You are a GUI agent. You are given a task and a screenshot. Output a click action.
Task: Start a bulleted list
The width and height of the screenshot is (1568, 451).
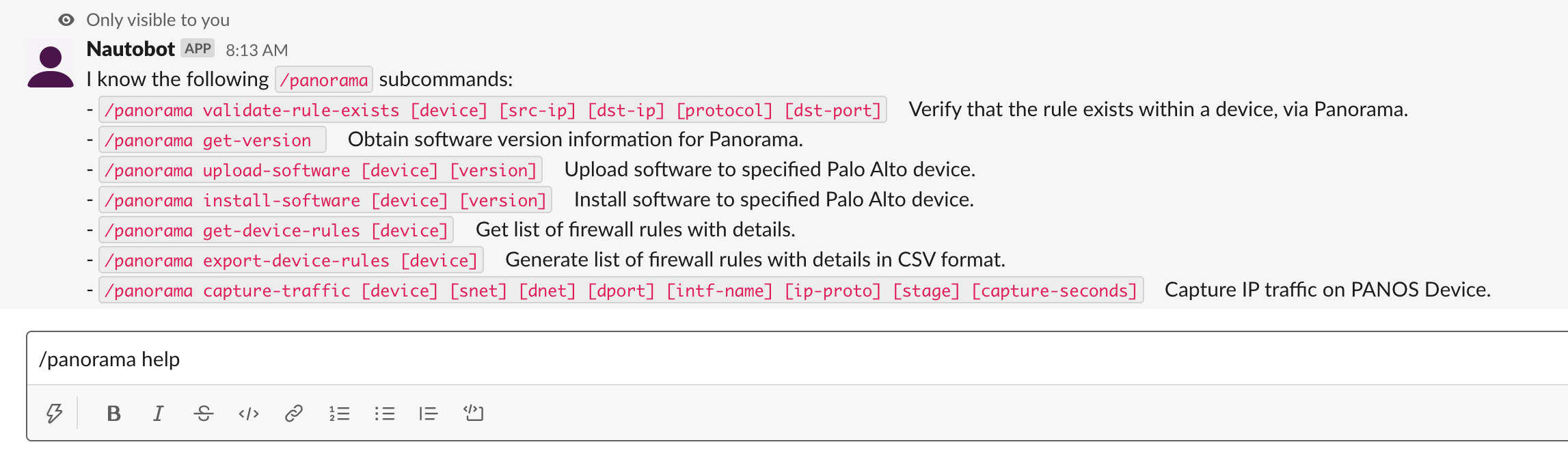coord(384,413)
